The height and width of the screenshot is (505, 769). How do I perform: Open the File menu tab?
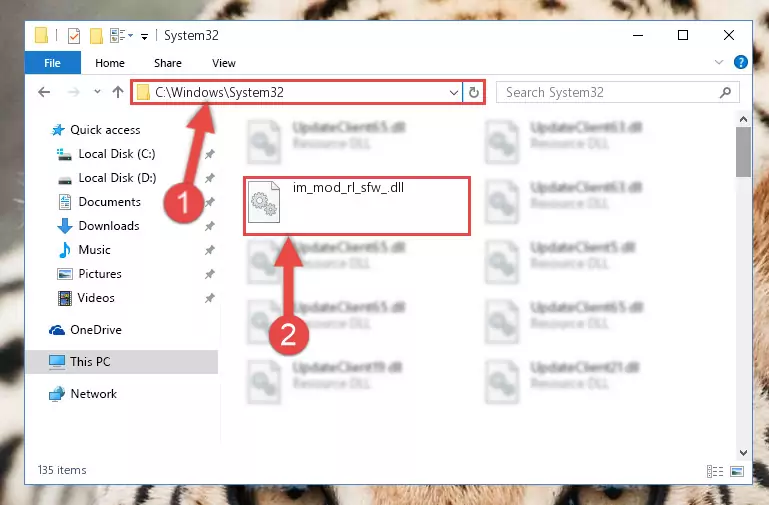52,63
